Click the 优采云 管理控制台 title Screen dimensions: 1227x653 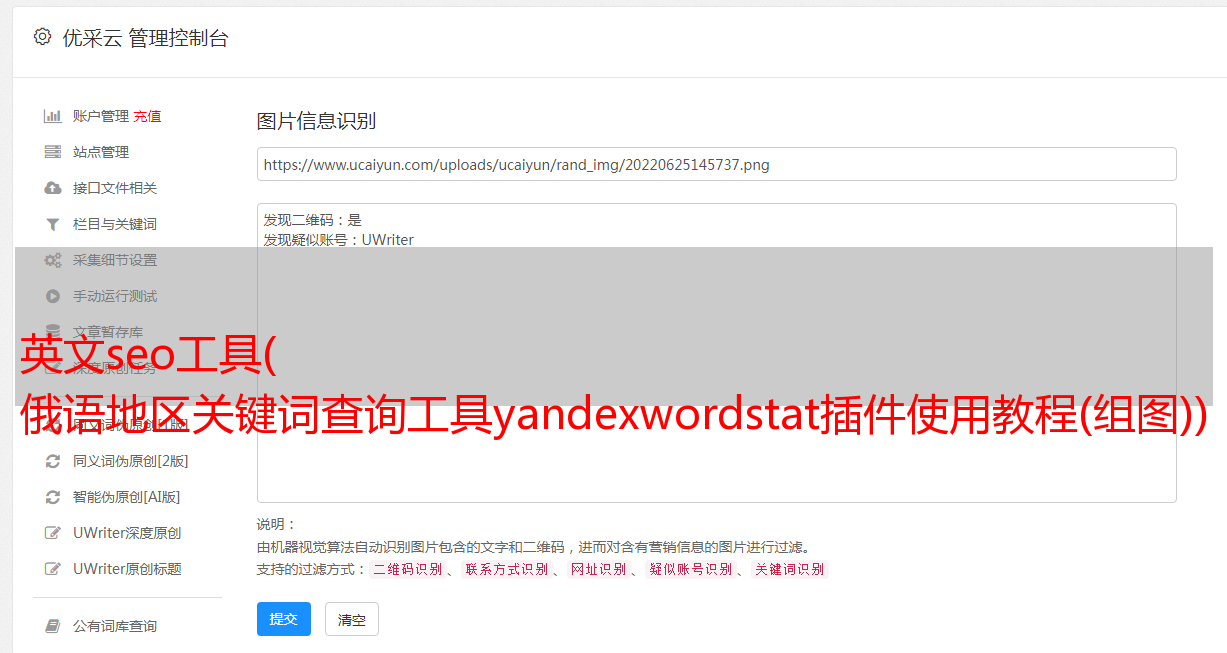[x=145, y=38]
